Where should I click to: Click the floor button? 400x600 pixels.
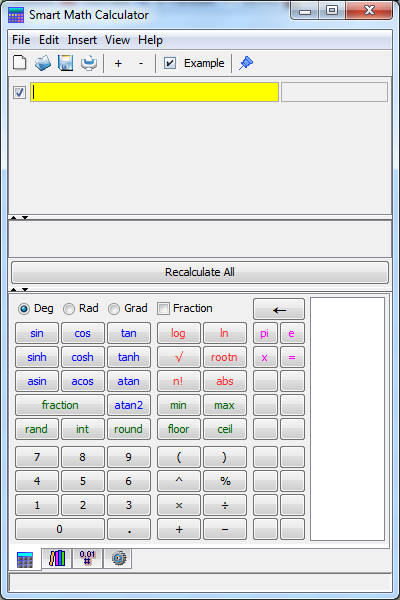[x=178, y=429]
